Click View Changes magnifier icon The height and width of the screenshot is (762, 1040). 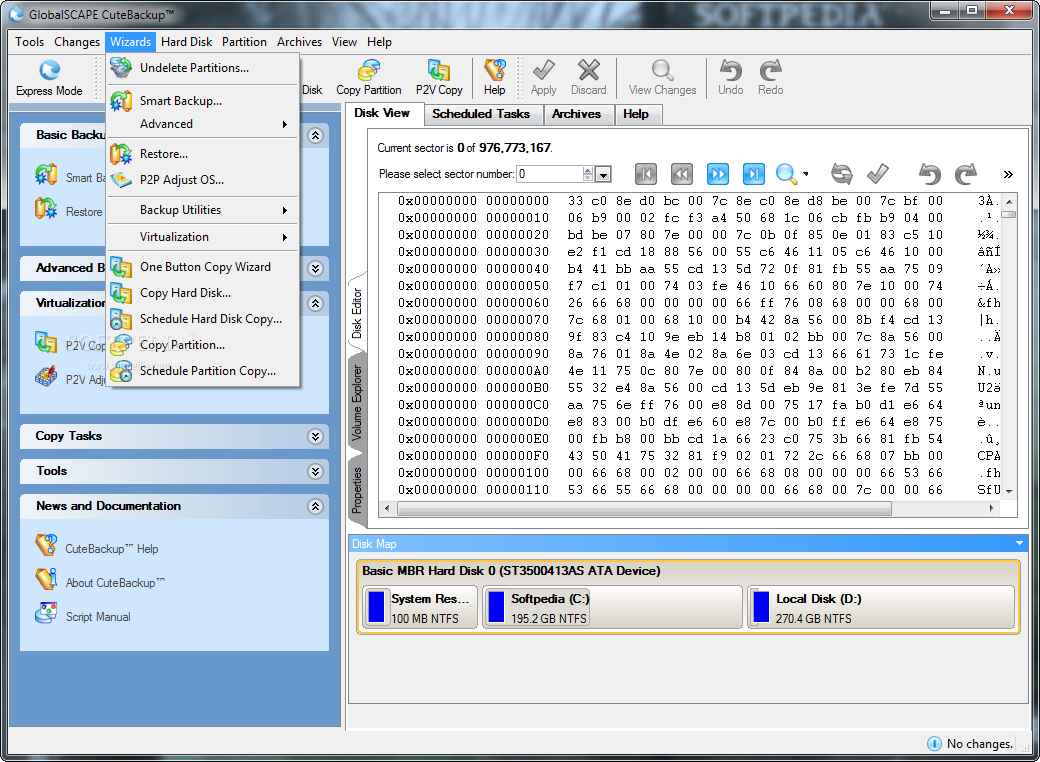[x=662, y=70]
